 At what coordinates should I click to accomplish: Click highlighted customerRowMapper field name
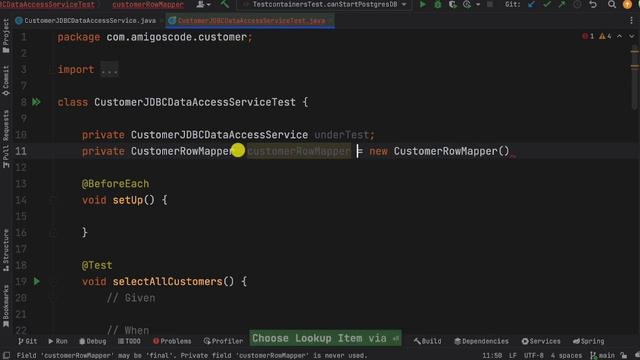tap(299, 151)
